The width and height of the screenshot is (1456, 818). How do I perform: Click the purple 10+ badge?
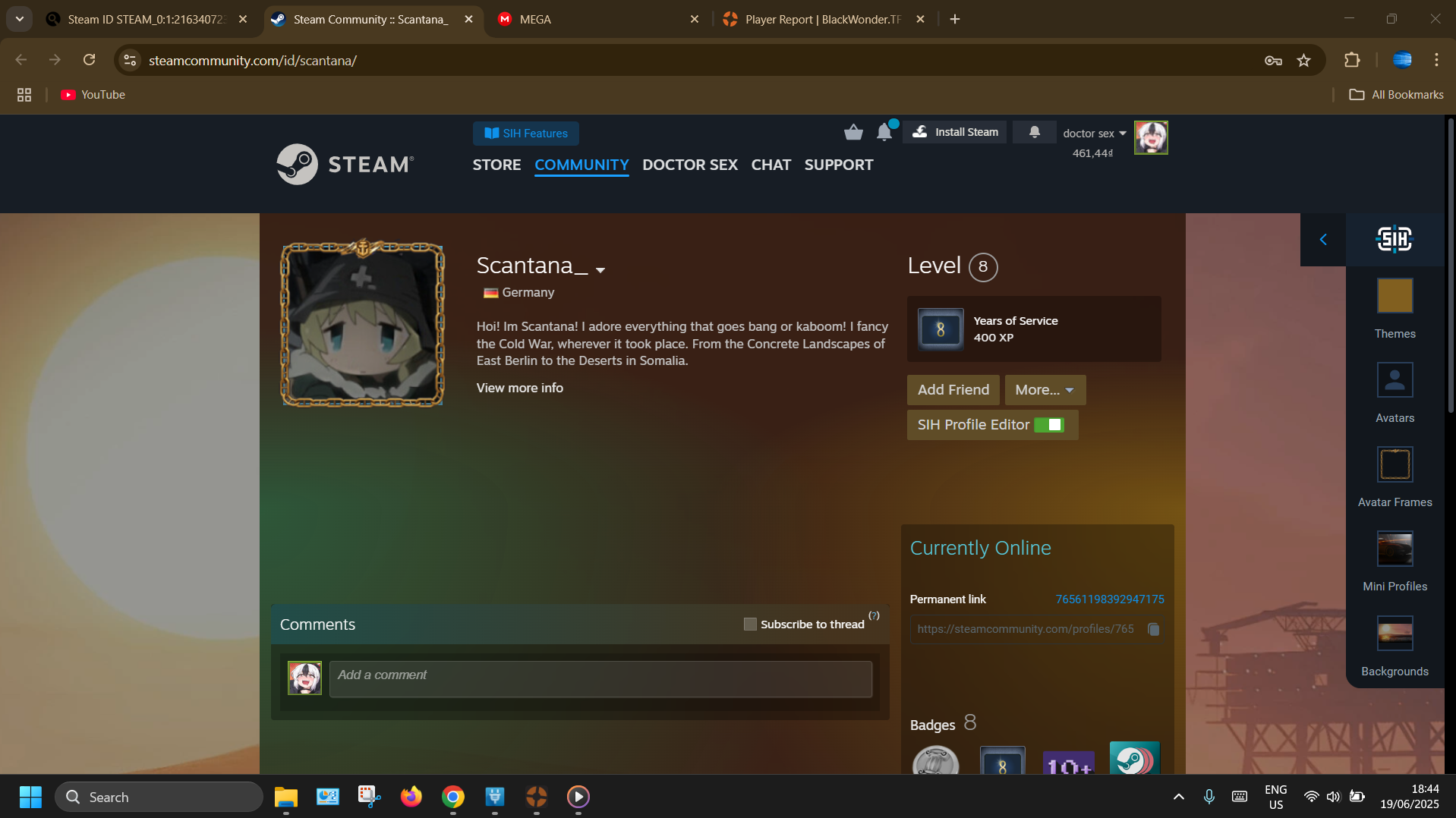1068,763
